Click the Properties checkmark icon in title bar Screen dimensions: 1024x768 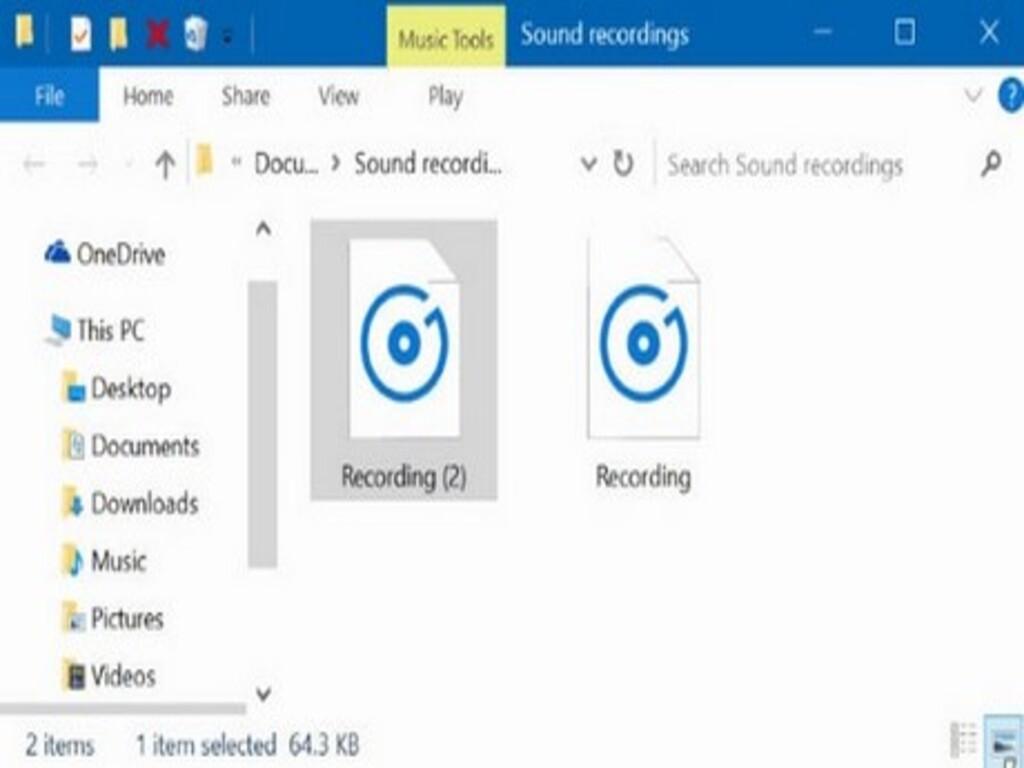[x=80, y=35]
